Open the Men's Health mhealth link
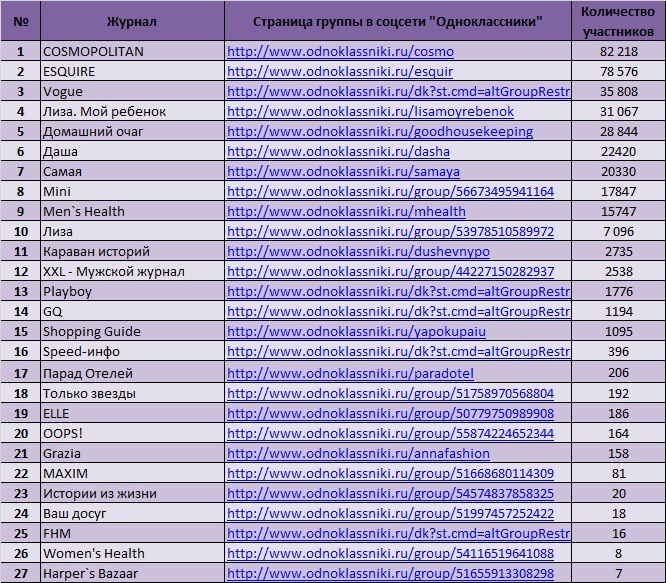Screen dimensions: 666x583 346,211
